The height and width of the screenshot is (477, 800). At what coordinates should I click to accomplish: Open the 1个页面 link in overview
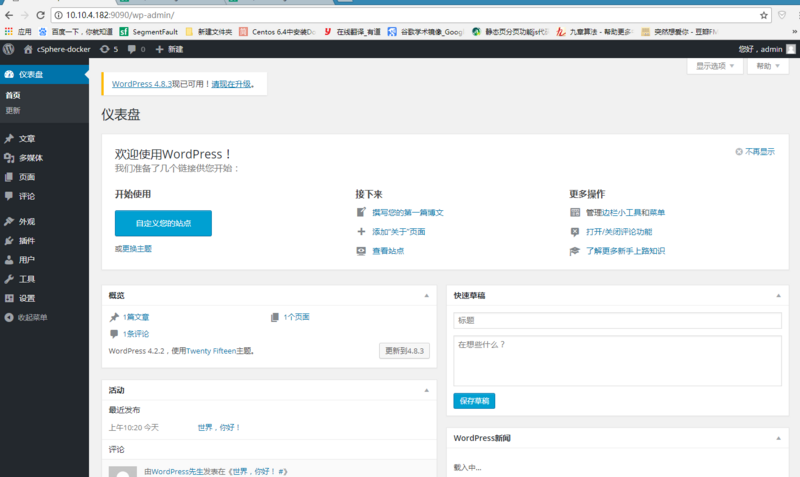296,317
